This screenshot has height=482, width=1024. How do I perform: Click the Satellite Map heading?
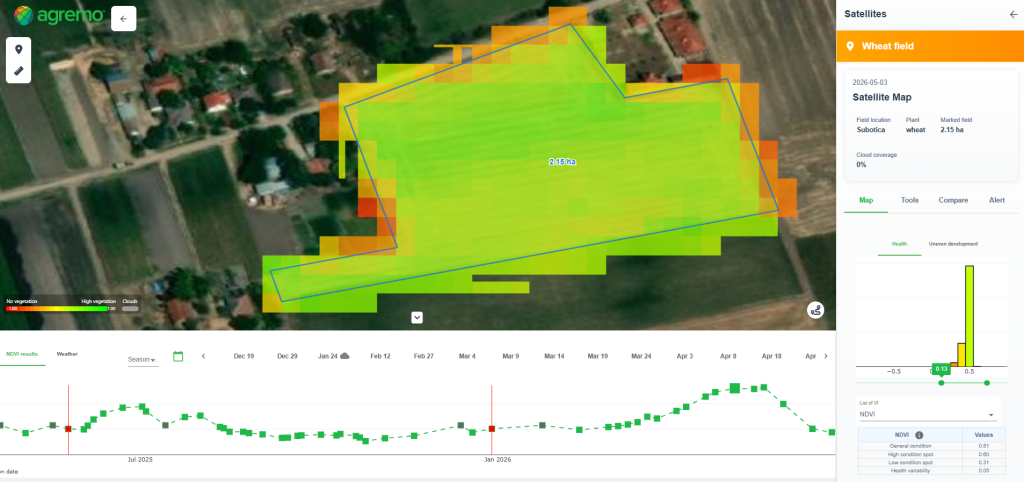881,97
